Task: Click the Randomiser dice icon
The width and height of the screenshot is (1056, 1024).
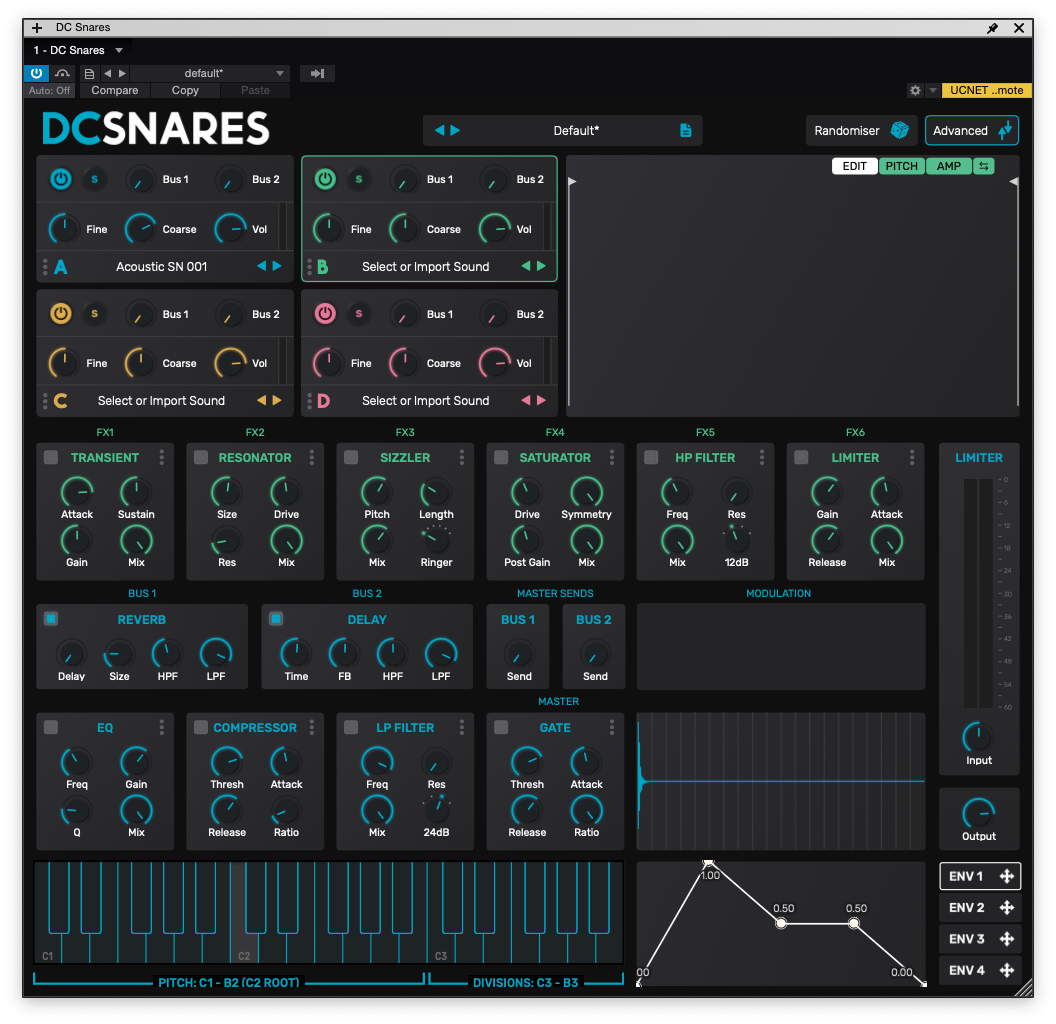Action: (x=900, y=130)
